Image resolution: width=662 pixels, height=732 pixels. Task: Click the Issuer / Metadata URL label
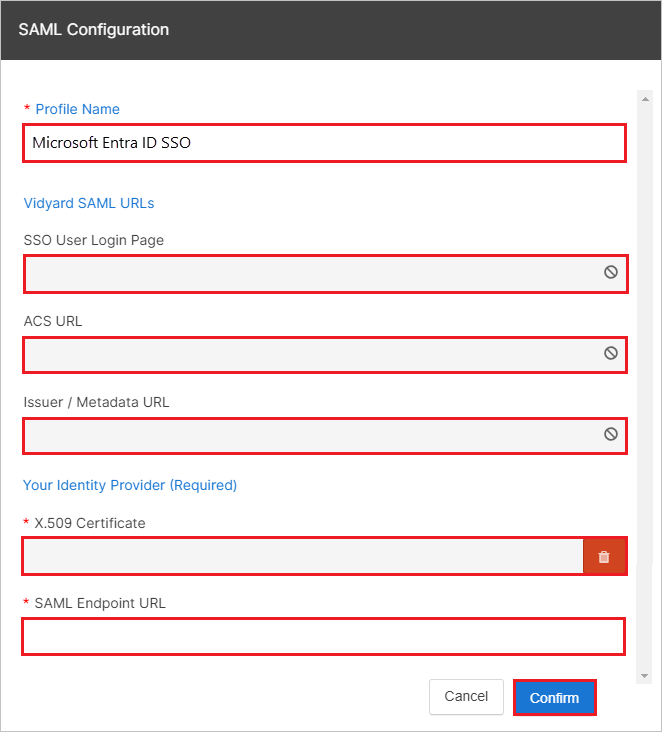click(96, 402)
